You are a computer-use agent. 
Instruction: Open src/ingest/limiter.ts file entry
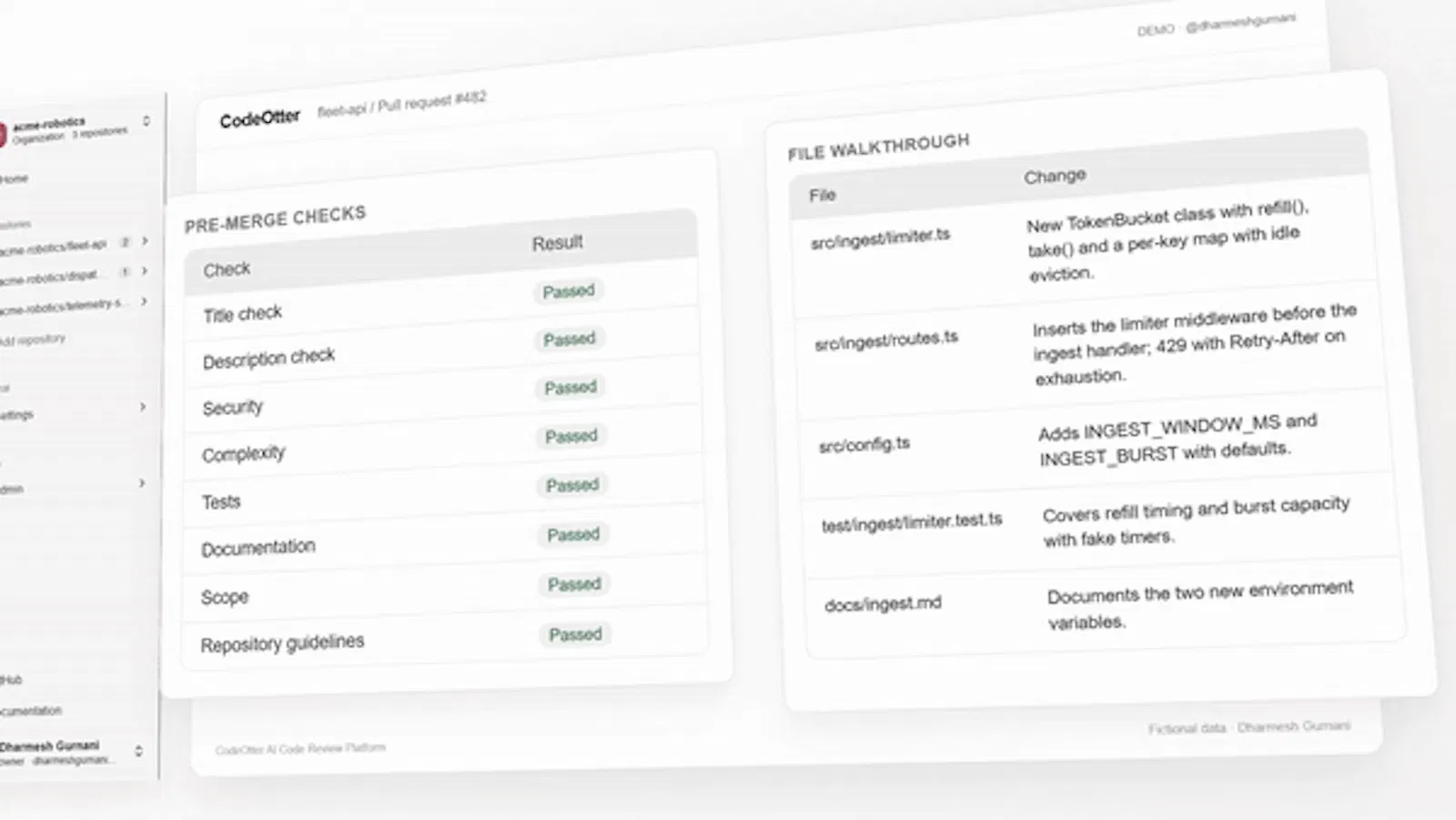[x=880, y=239]
